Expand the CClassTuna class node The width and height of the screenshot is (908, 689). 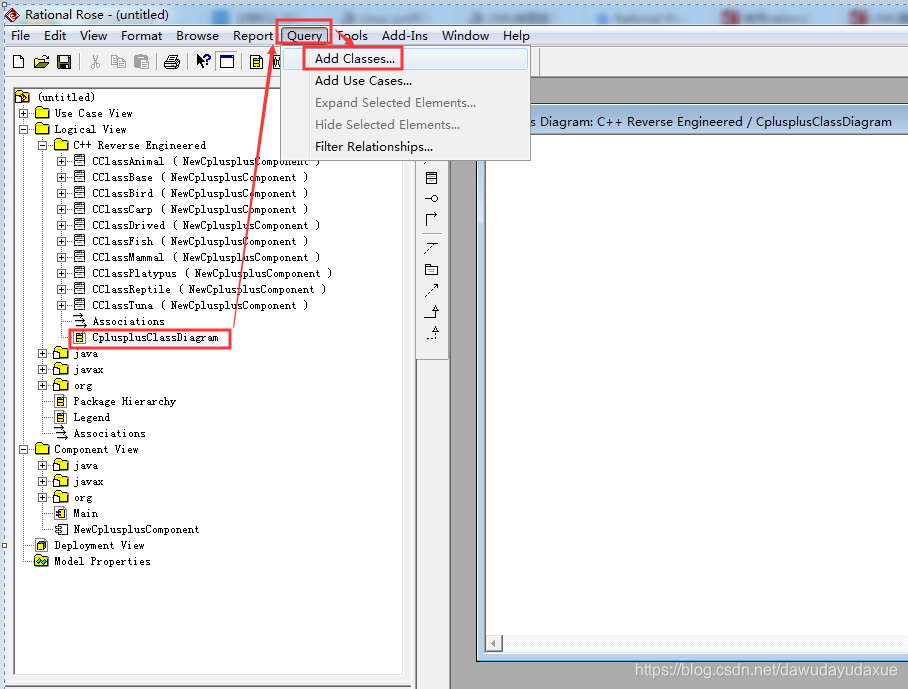(x=61, y=305)
